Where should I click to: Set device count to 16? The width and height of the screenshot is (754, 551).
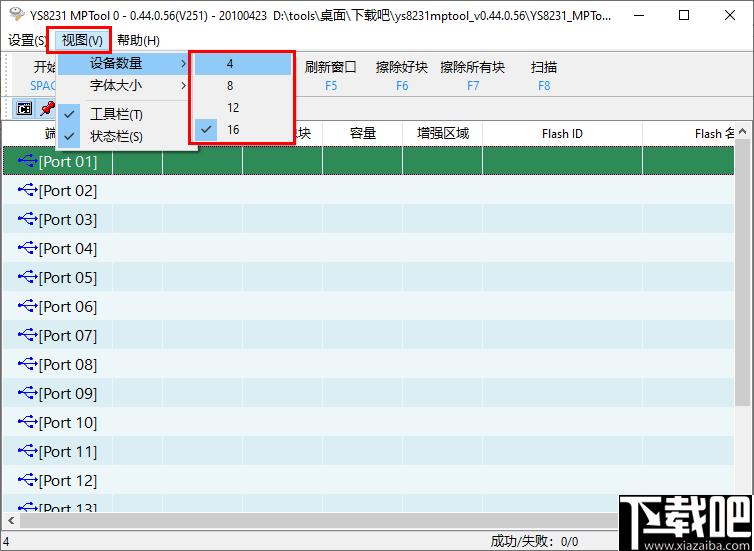[242, 130]
